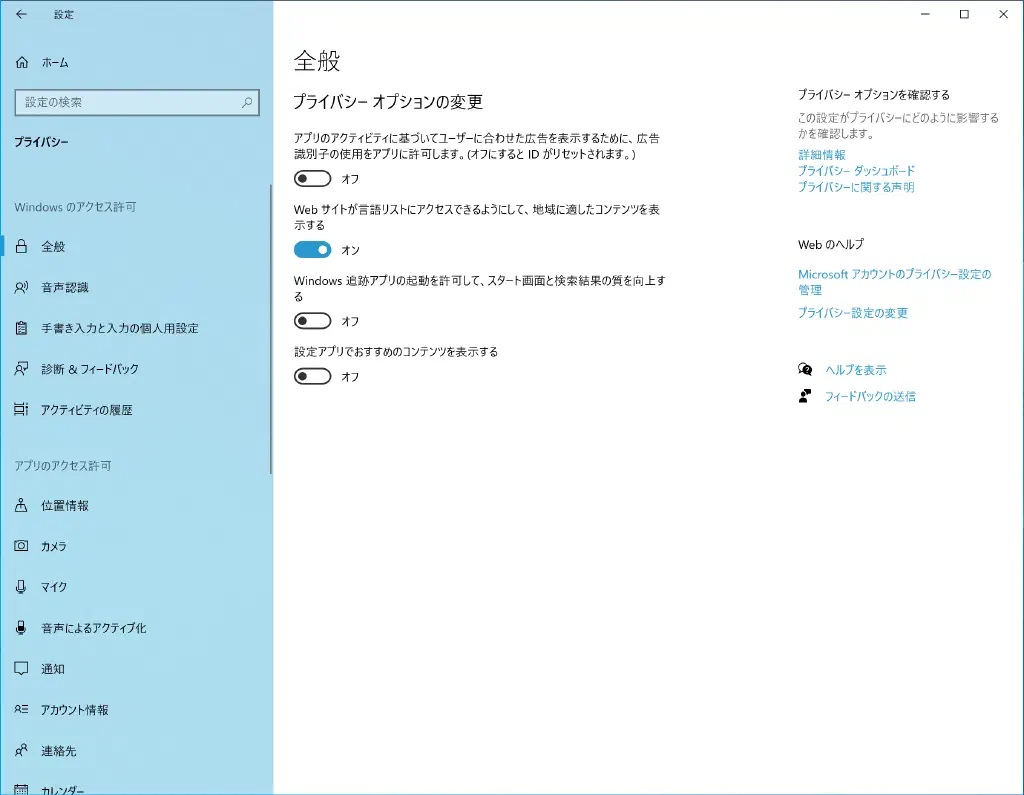
Task: Click the sidebar vertical scrollbar
Action: coord(270,330)
